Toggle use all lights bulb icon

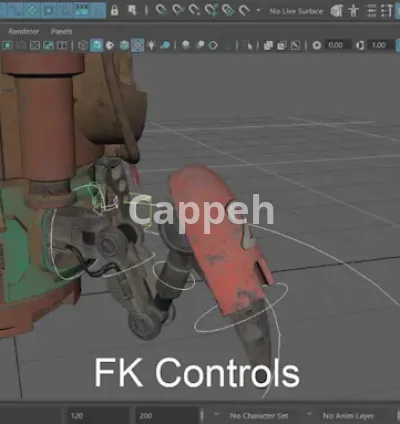click(151, 45)
